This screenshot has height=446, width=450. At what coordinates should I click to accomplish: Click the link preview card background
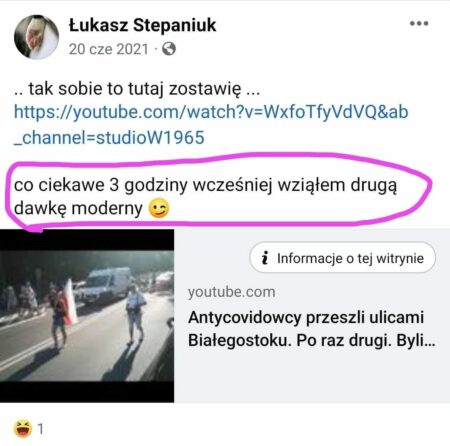pyautogui.click(x=312, y=375)
